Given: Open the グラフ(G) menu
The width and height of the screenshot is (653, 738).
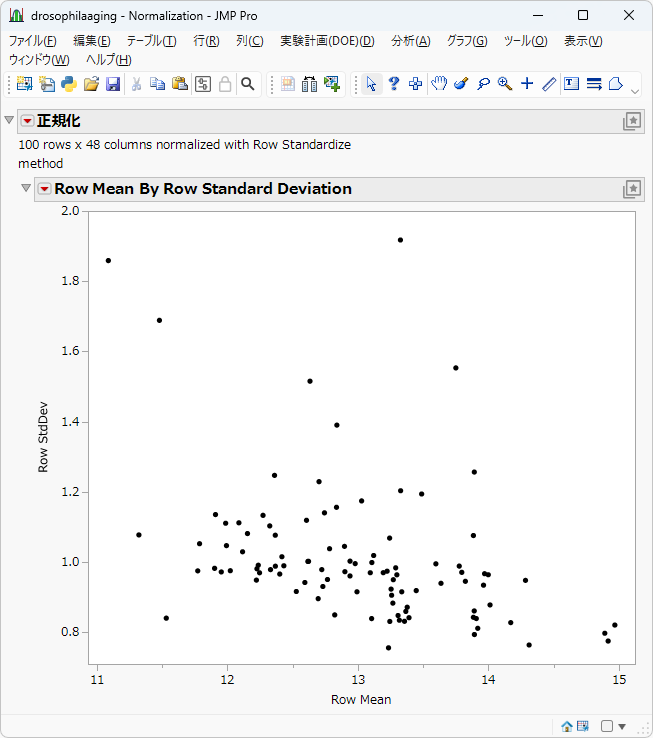Looking at the screenshot, I should (x=467, y=41).
